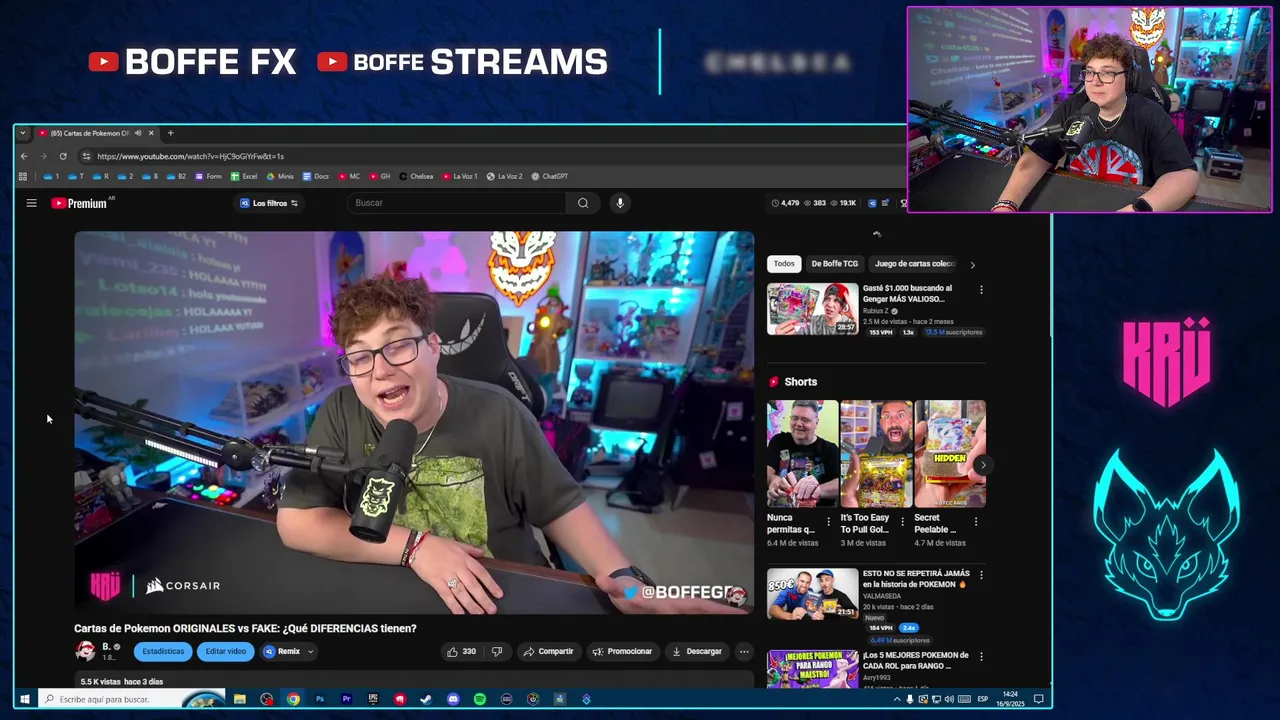Open Steam from the taskbar
The height and width of the screenshot is (720, 1280).
pos(426,699)
